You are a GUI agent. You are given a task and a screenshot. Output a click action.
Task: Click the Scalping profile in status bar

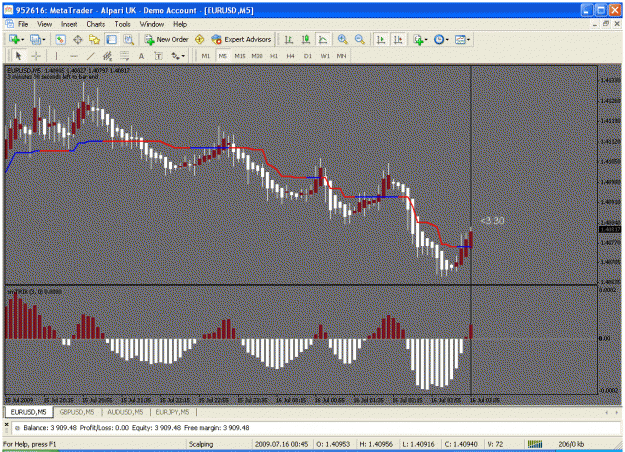coord(201,444)
